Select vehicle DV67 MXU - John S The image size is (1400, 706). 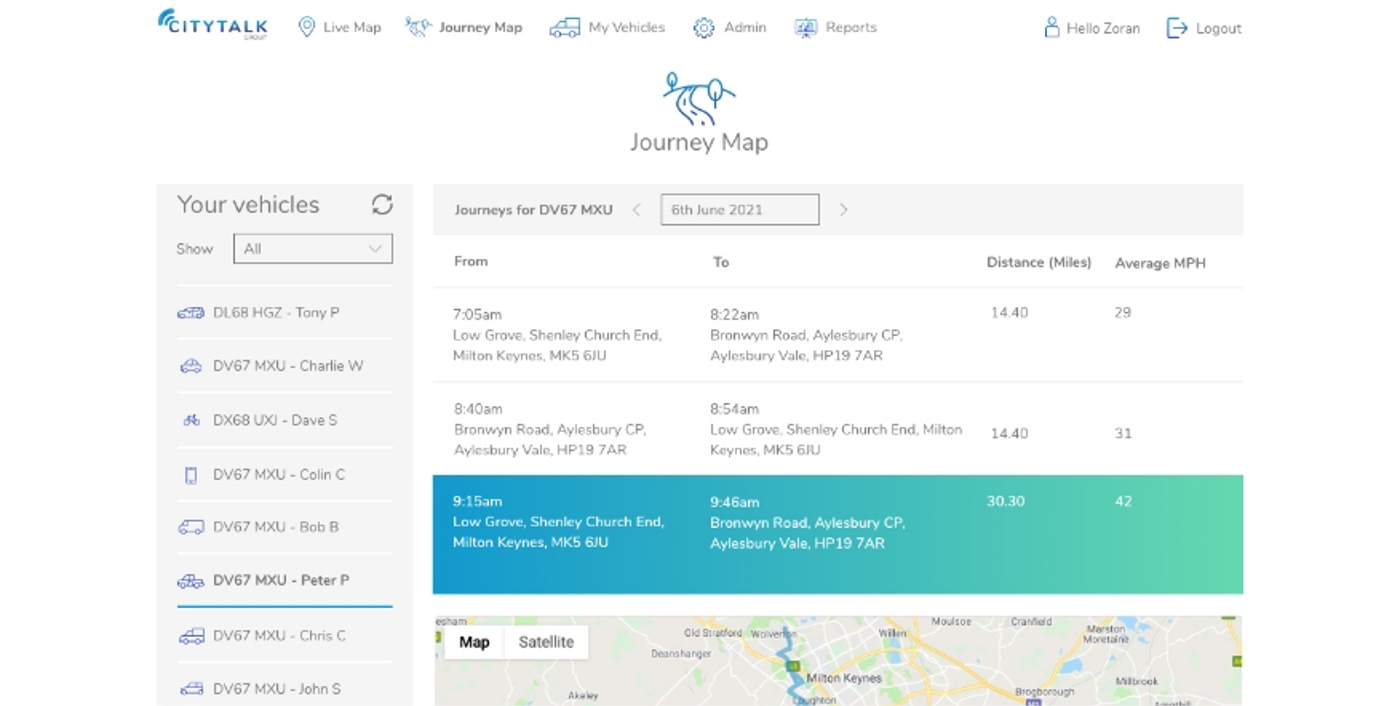285,689
